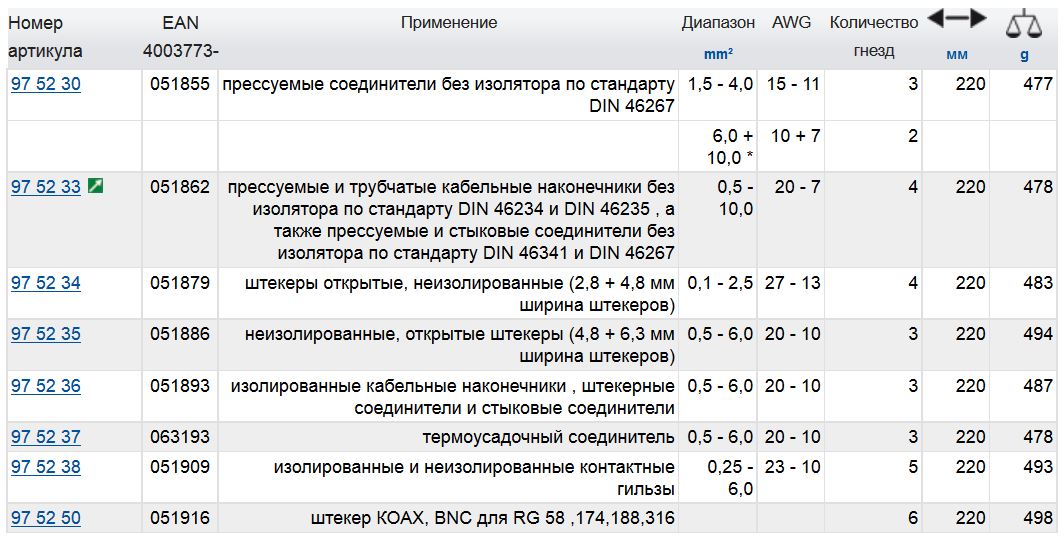Click the штекер КОАХ, BNC description cell

pyautogui.click(x=493, y=518)
